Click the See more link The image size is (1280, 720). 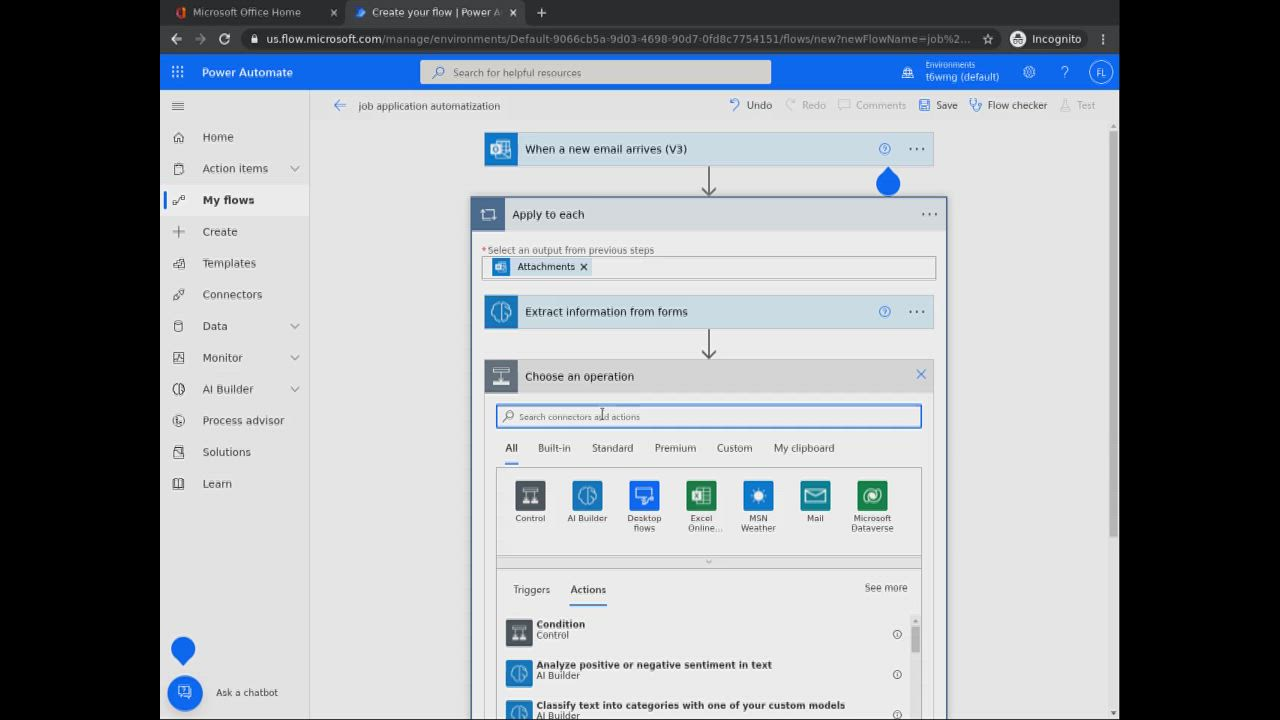(x=885, y=588)
